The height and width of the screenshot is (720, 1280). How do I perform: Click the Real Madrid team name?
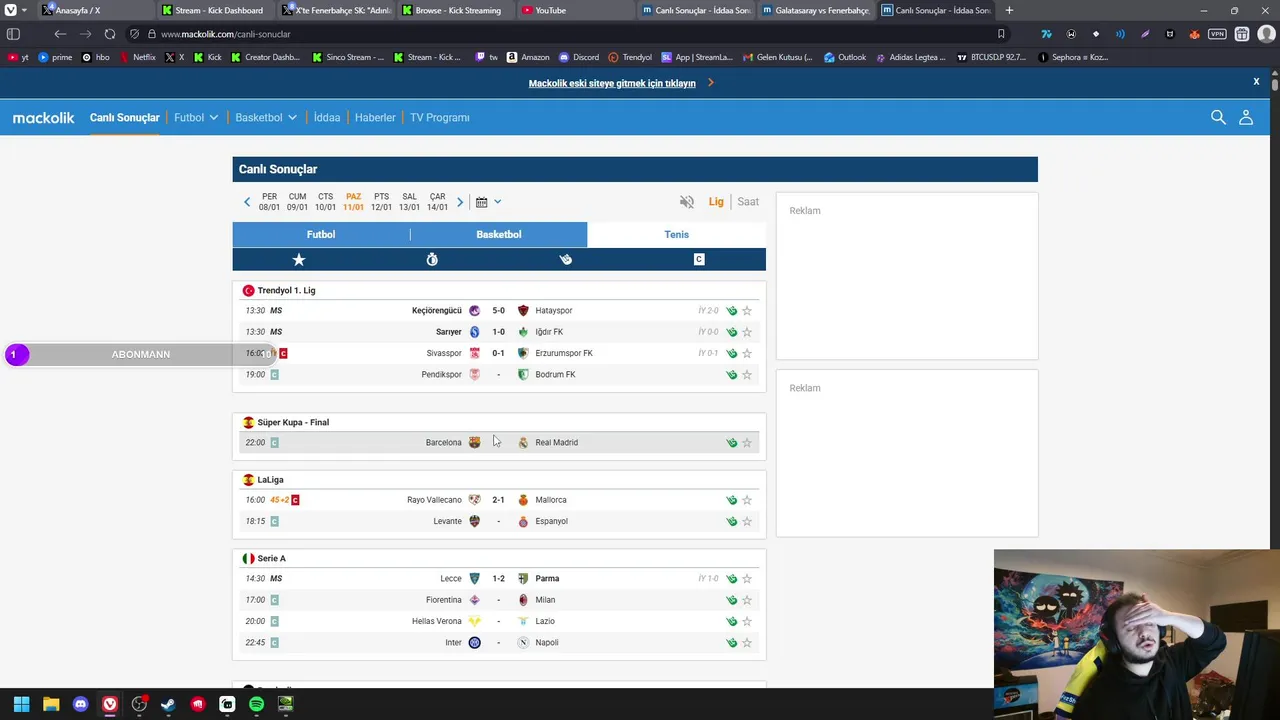(556, 443)
